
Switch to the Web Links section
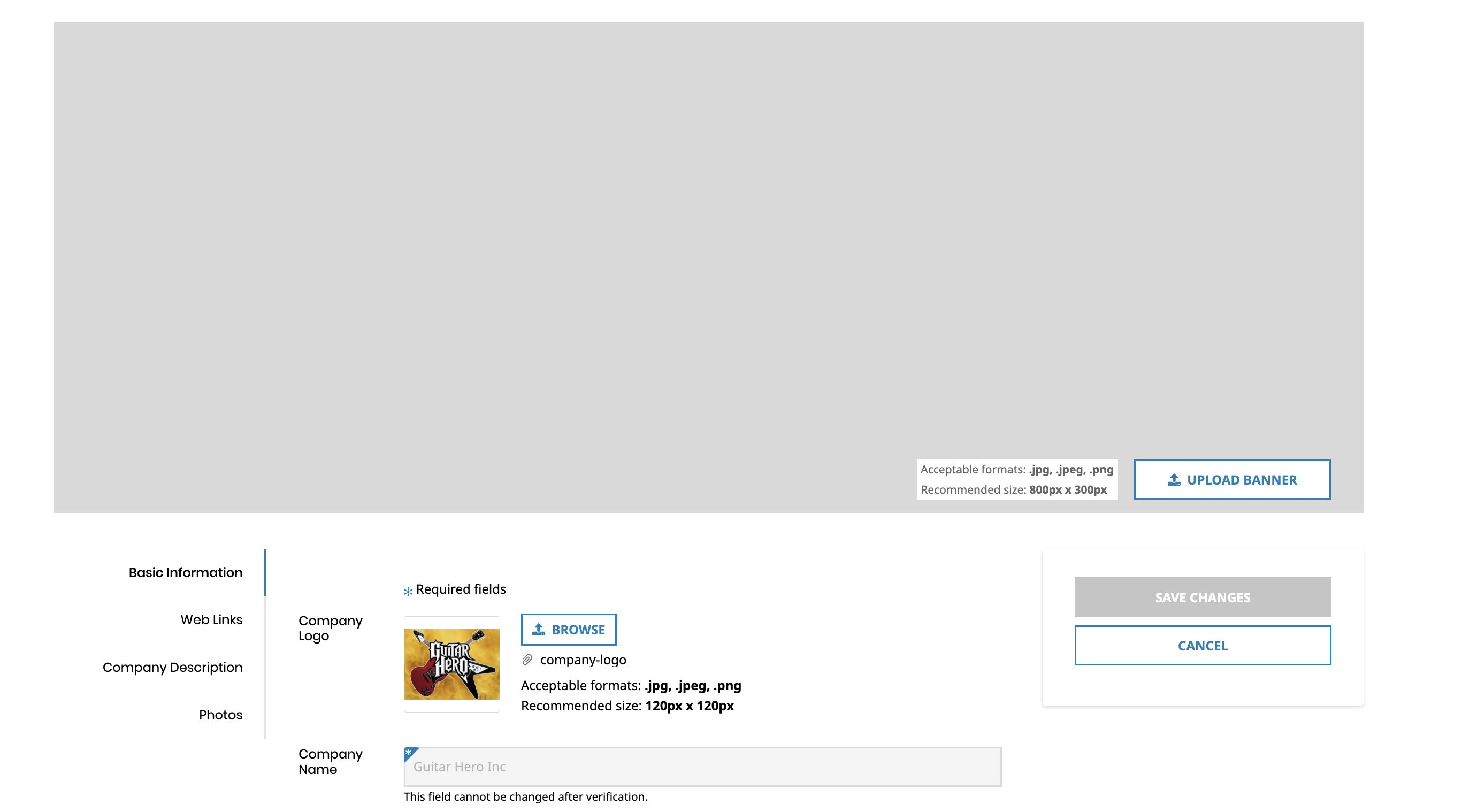tap(211, 620)
